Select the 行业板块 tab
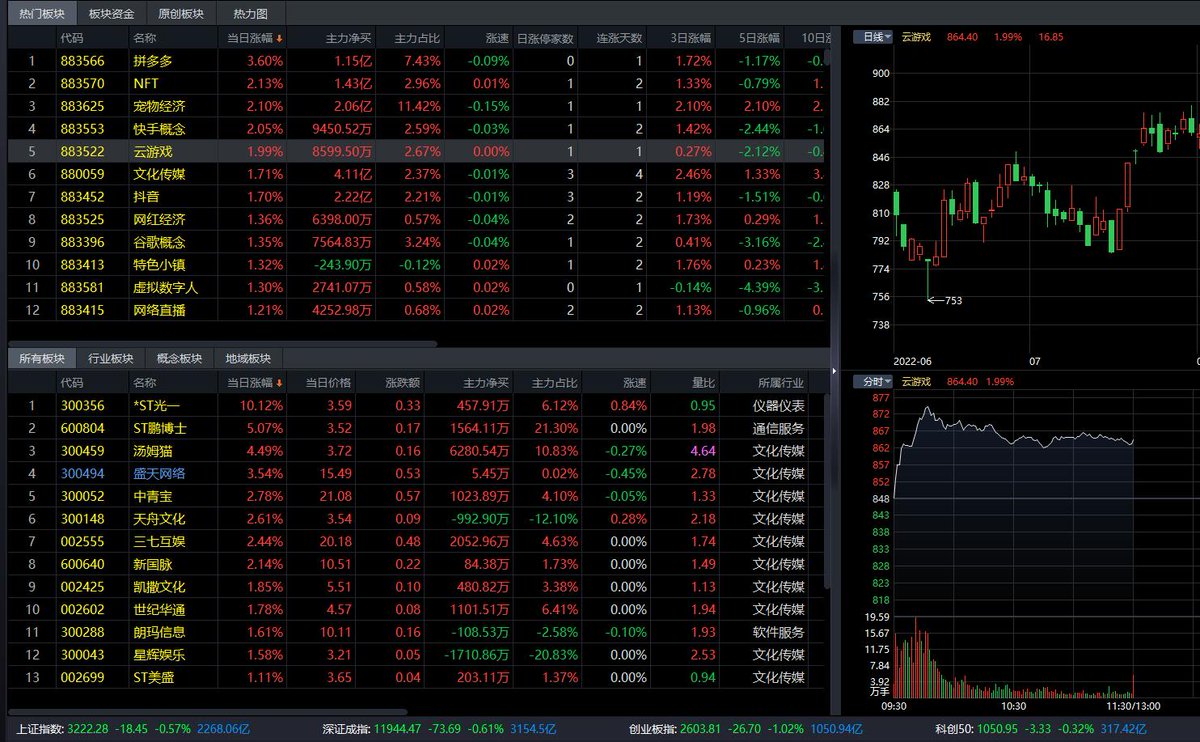 (111, 359)
